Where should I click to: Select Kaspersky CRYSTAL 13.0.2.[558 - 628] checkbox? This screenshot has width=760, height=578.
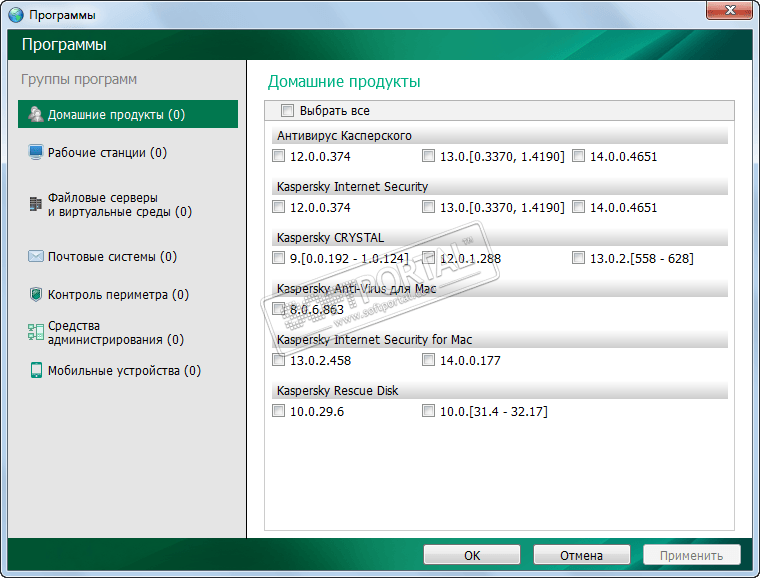(578, 258)
